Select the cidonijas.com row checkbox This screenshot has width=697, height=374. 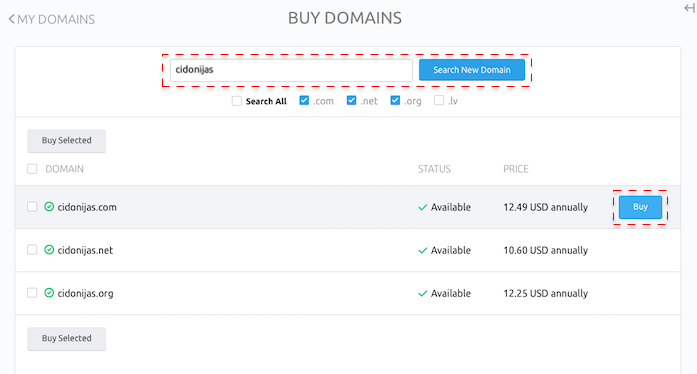32,206
